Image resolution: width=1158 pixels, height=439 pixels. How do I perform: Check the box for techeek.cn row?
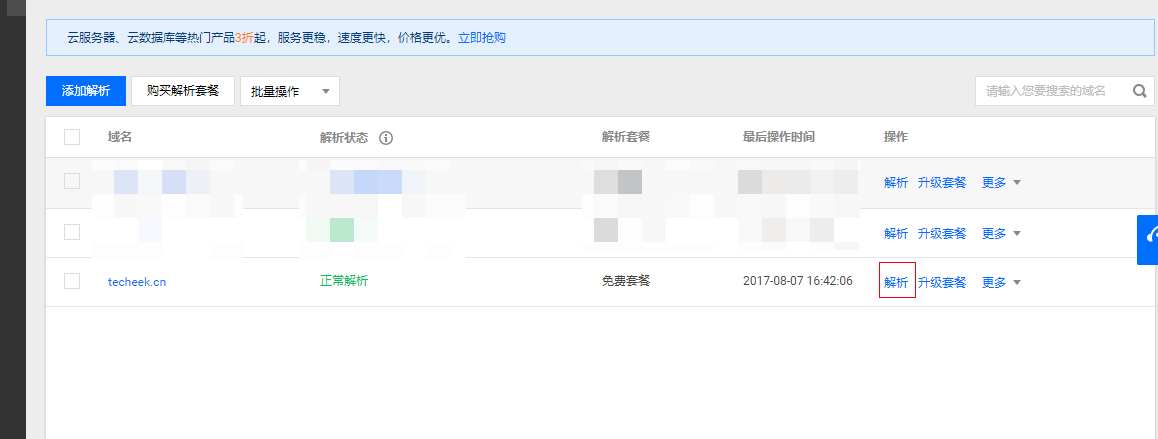click(72, 281)
